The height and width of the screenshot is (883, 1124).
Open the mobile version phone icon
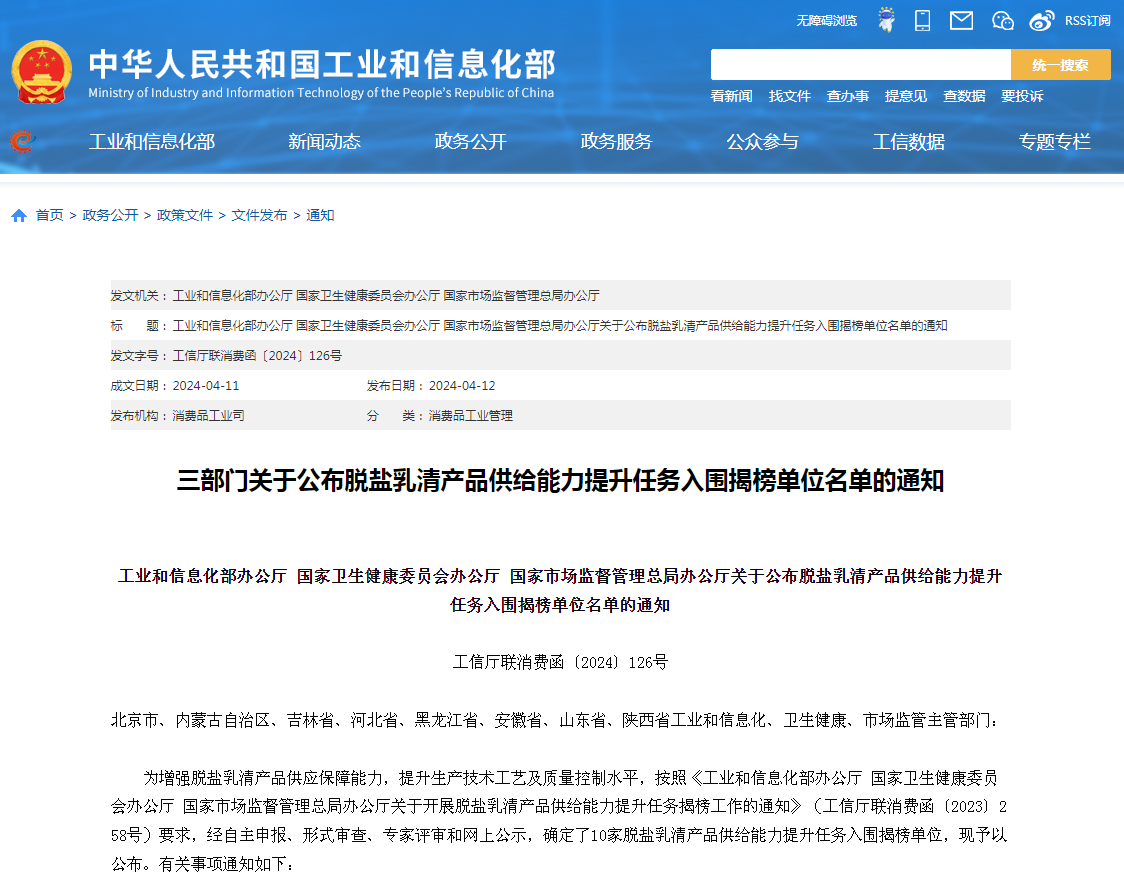tap(922, 20)
